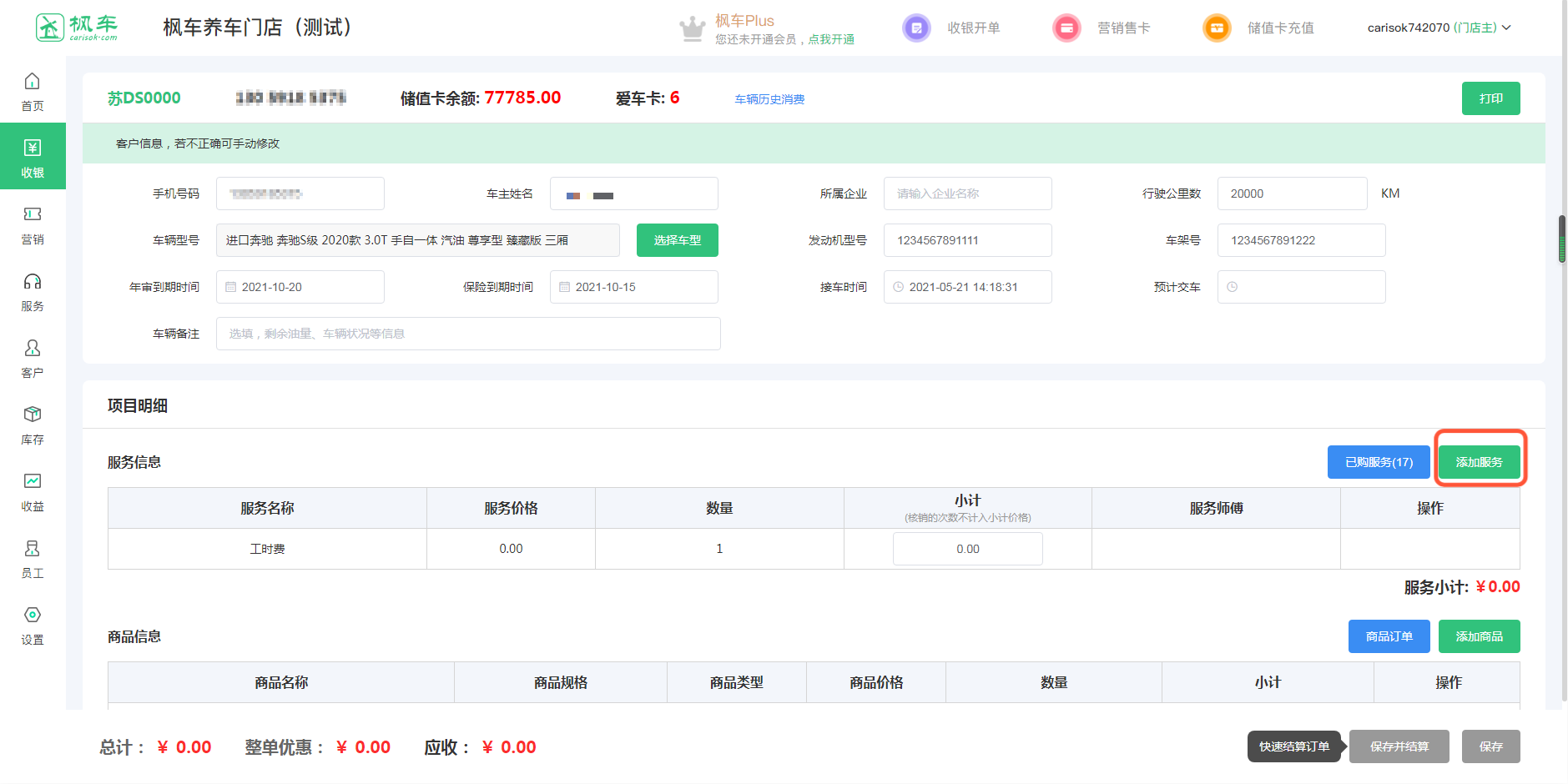
Task: Select the 营销 marketing sidebar icon
Action: pos(33,224)
